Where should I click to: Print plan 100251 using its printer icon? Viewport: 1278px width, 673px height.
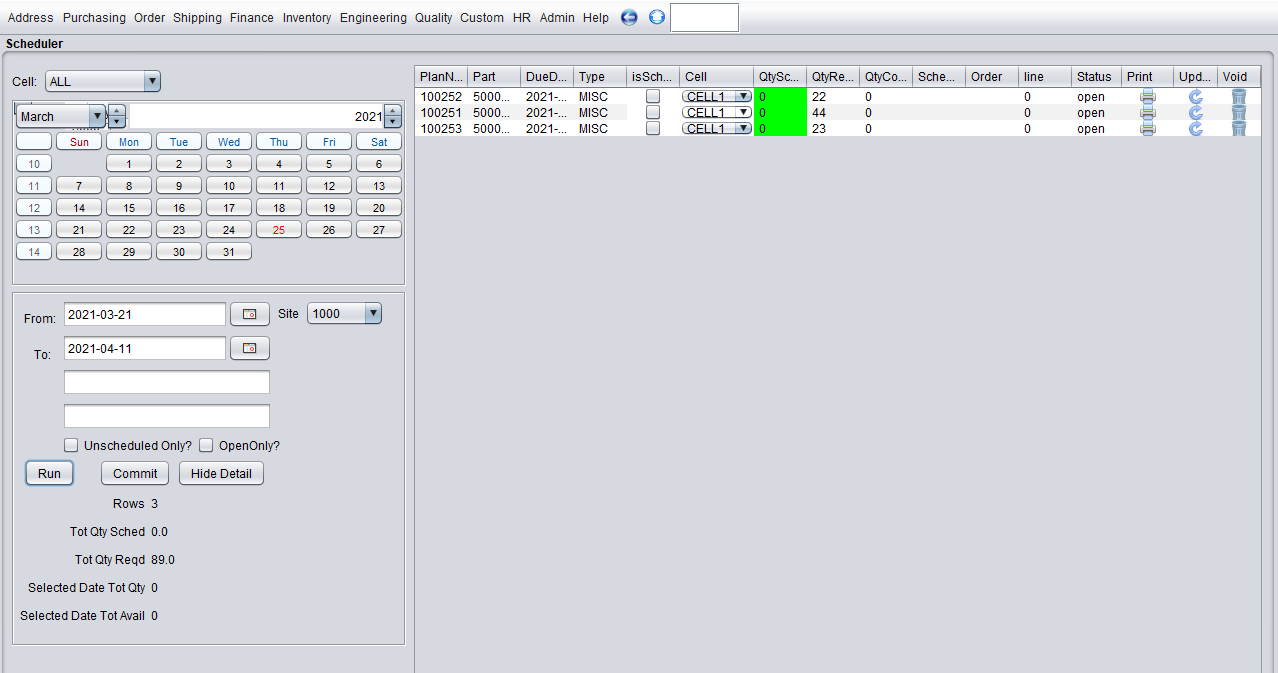pyautogui.click(x=1147, y=113)
